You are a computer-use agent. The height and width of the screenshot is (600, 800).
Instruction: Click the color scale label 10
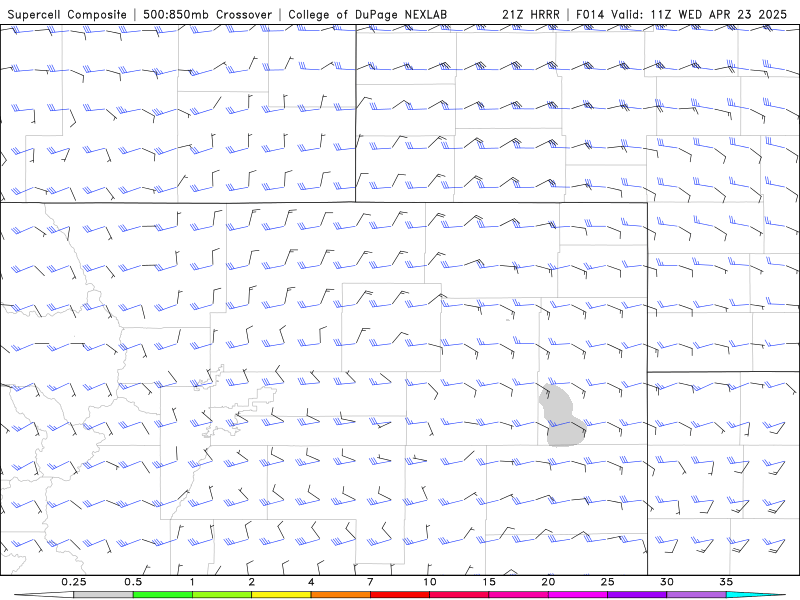pyautogui.click(x=430, y=582)
